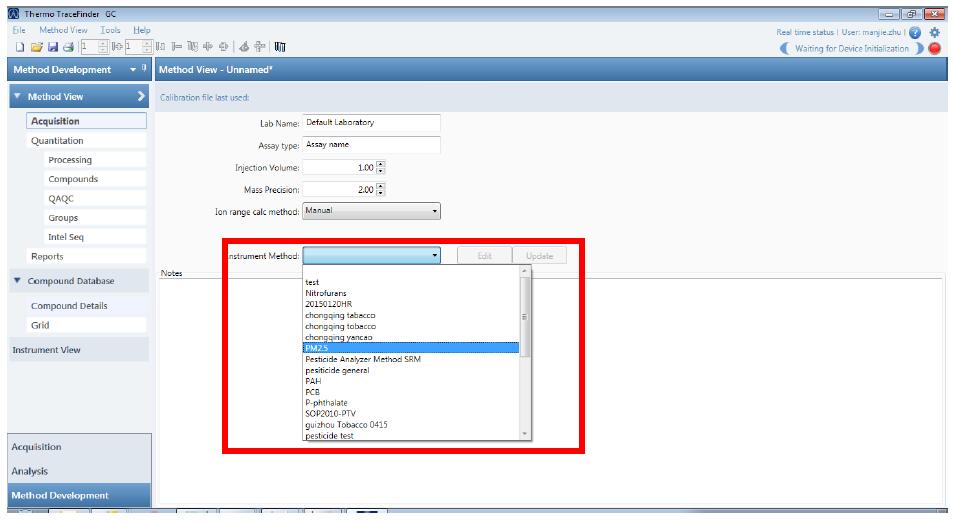Click the Open folder toolbar icon
The width and height of the screenshot is (954, 523).
(36, 47)
